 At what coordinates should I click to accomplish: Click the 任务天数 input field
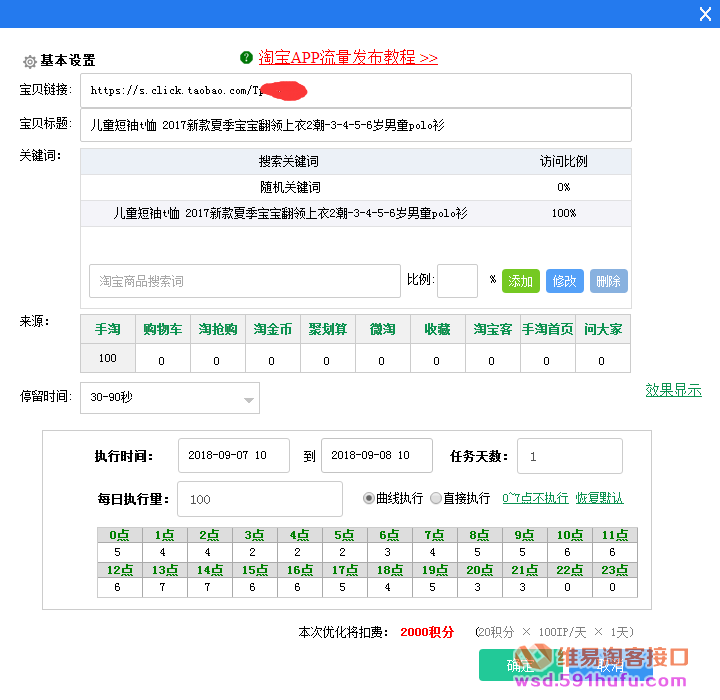(570, 456)
